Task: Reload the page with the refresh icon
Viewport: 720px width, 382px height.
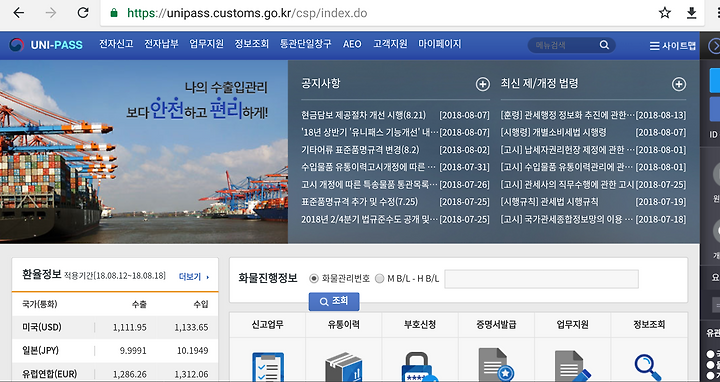Action: (x=83, y=13)
